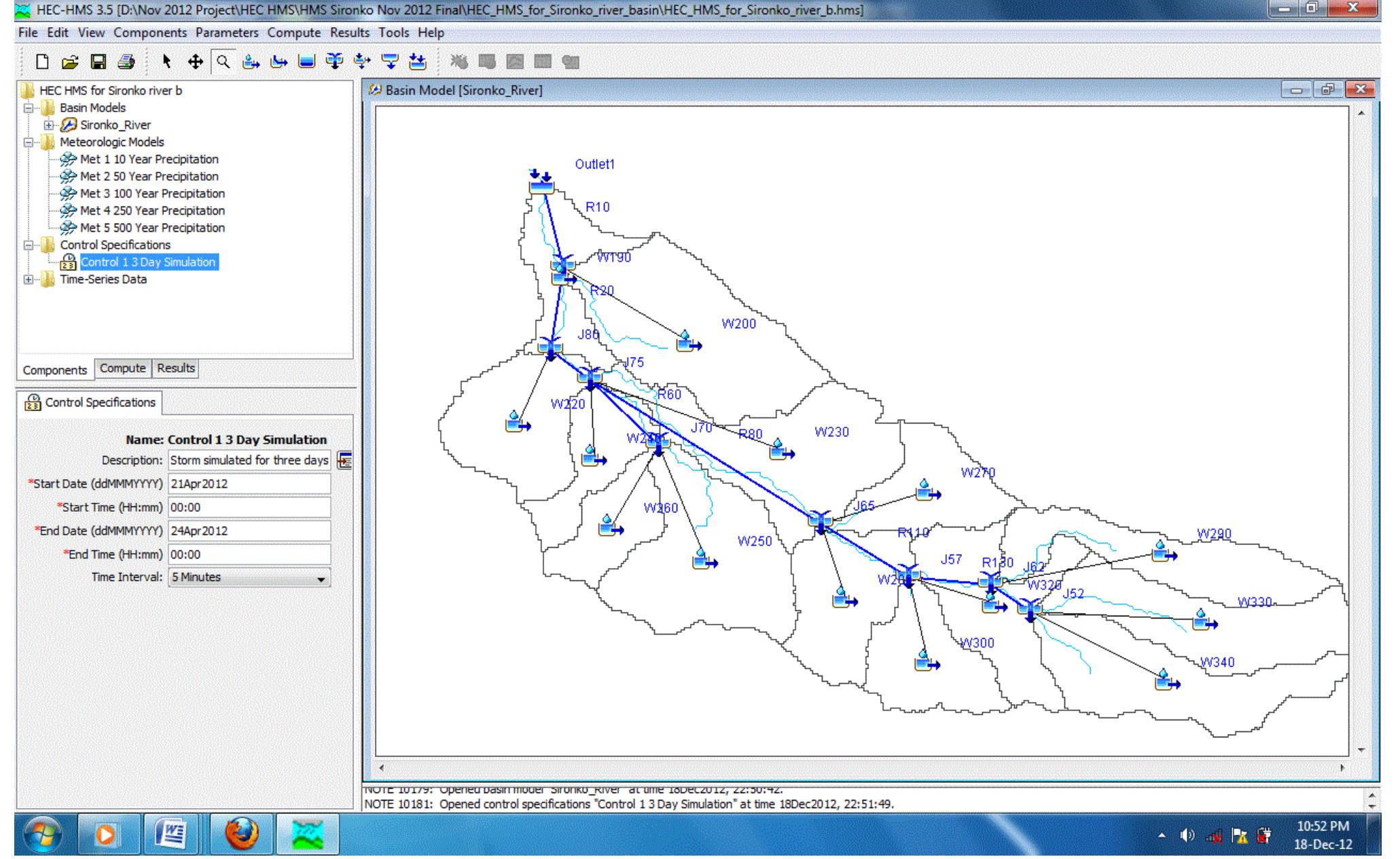Click the New project toolbar icon
Screen dimensions: 1400x859
point(42,62)
